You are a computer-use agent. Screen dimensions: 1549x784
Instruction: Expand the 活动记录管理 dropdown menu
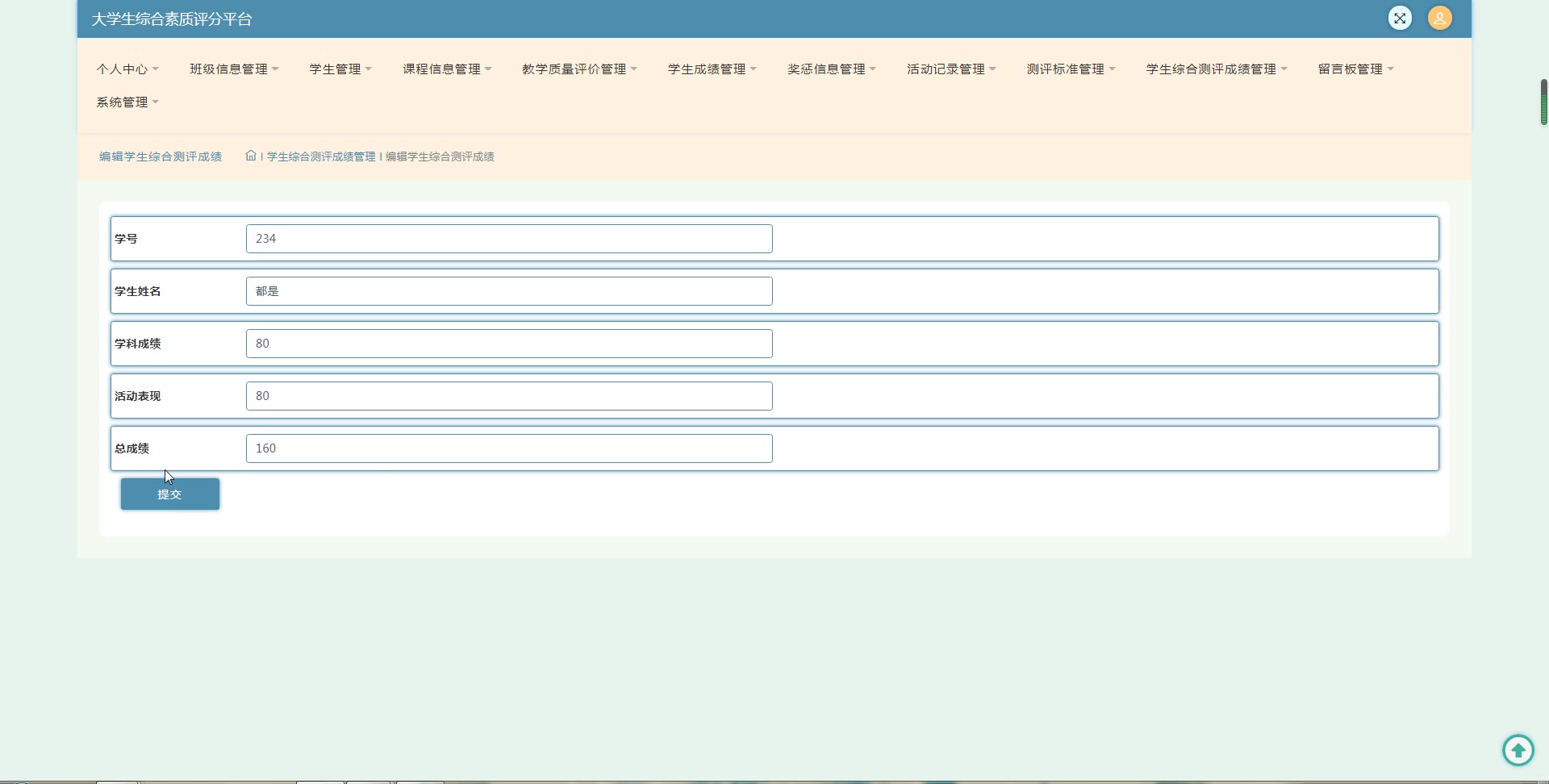pos(951,69)
